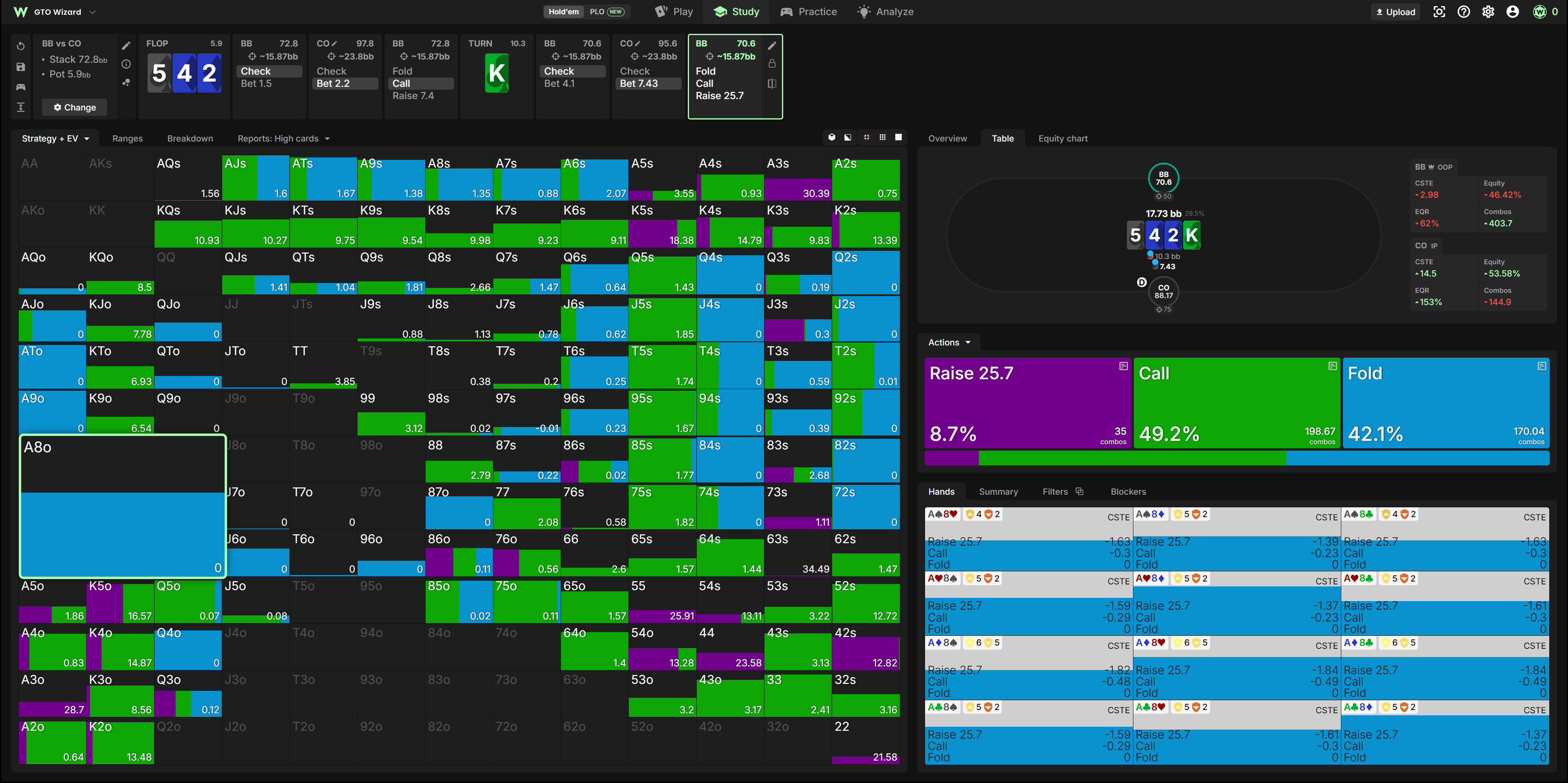Screen dimensions: 1568x783
Task: Switch game type to PLO
Action: click(606, 11)
